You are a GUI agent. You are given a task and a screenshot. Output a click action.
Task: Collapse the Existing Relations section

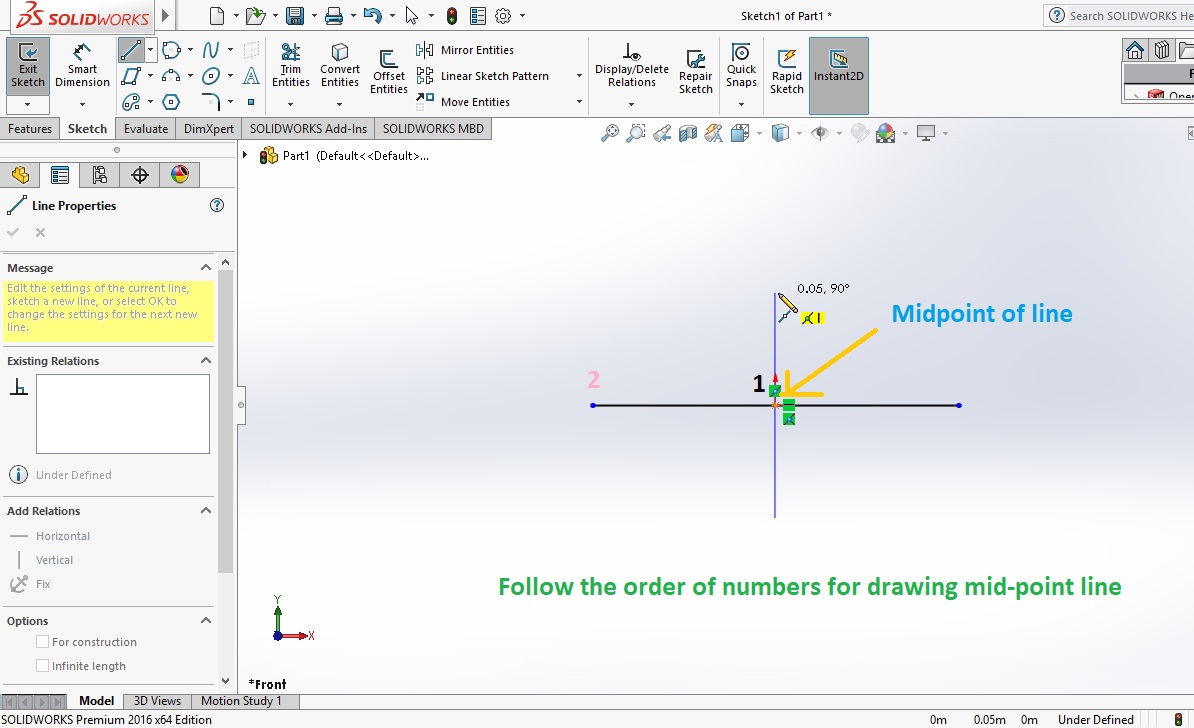pos(206,360)
